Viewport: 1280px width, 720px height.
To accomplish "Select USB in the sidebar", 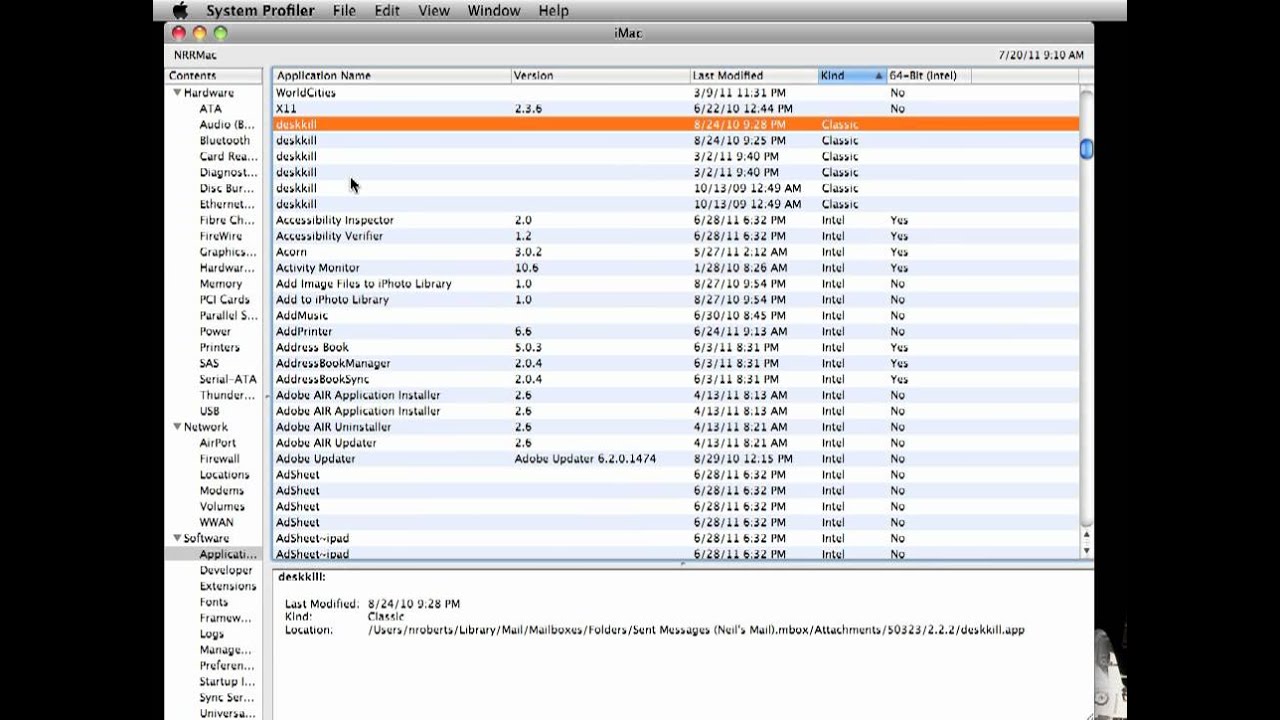I will coord(209,411).
